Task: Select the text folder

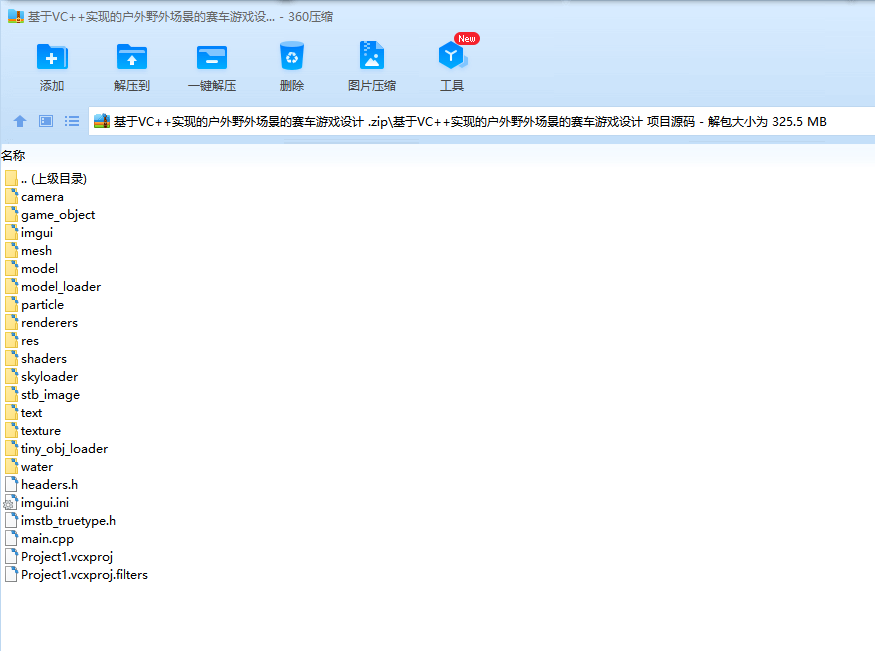Action: pos(24,413)
